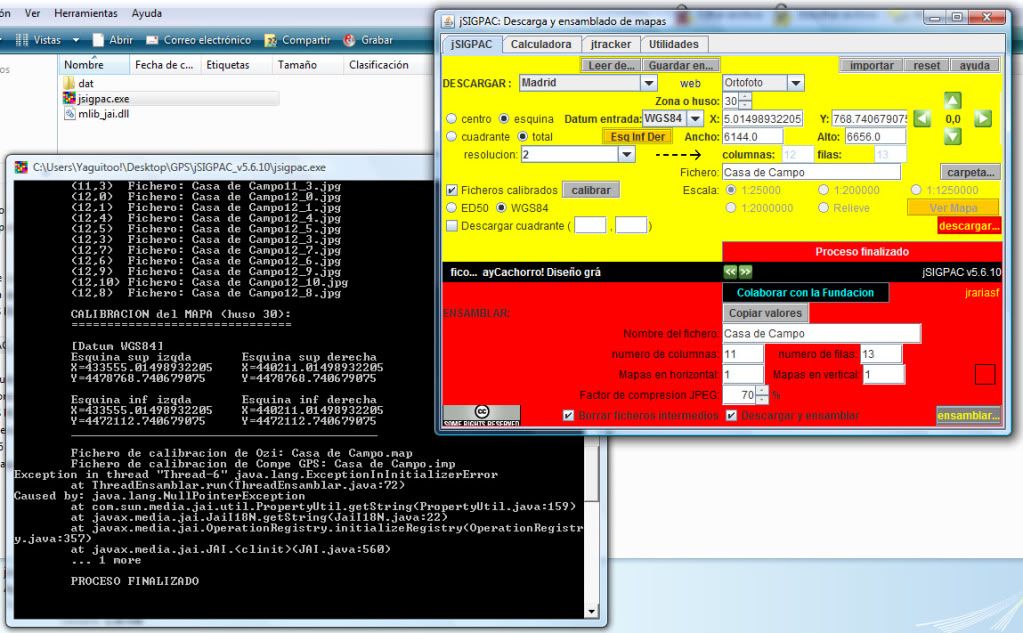
Task: Click the red descargar... button
Action: click(x=969, y=226)
